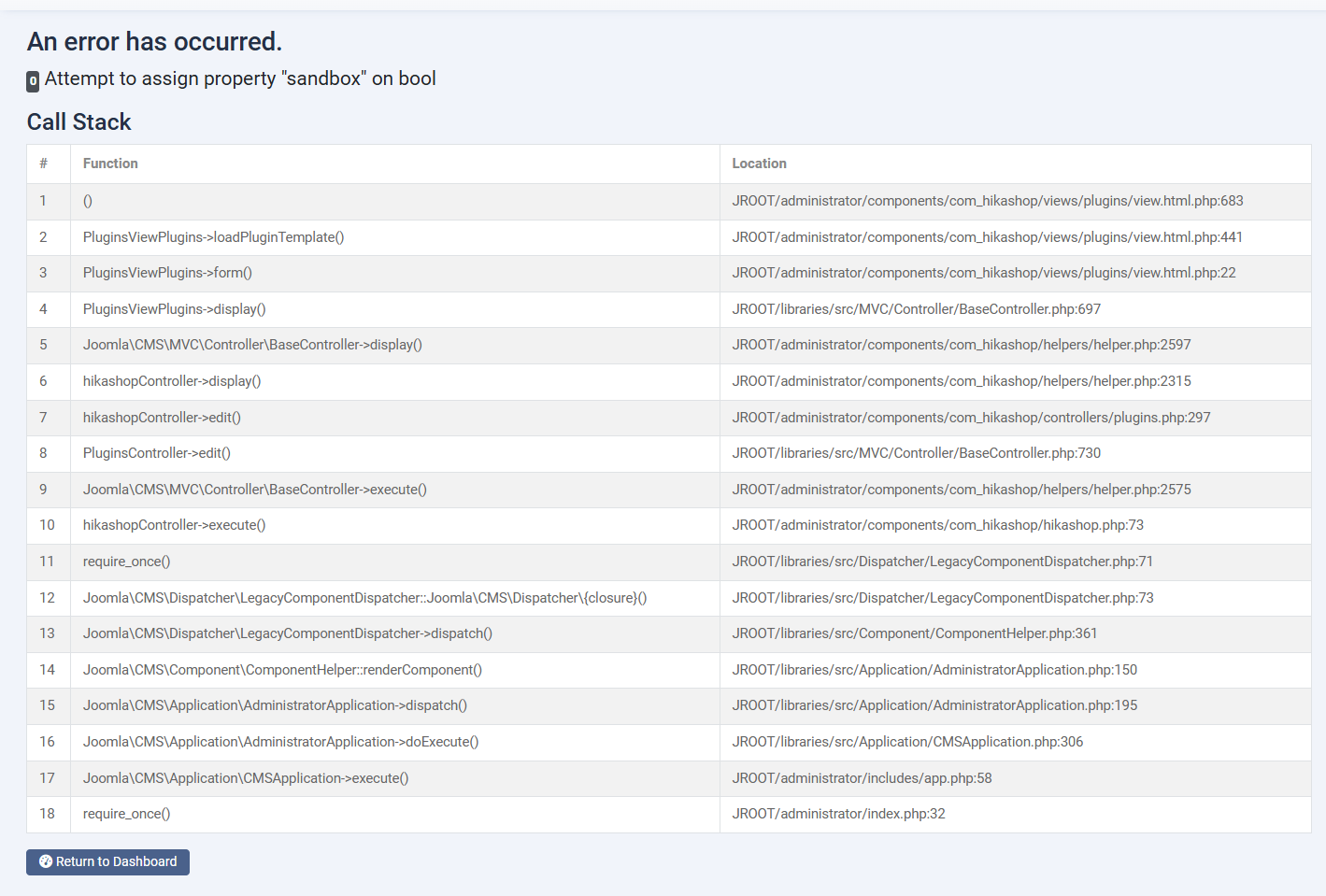Click the administrator/index.php:32 location cell
Screen dimensions: 1326x896
pos(838,814)
